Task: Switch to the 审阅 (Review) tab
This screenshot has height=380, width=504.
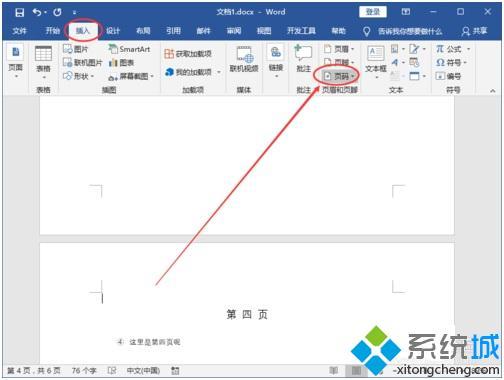Action: point(234,31)
